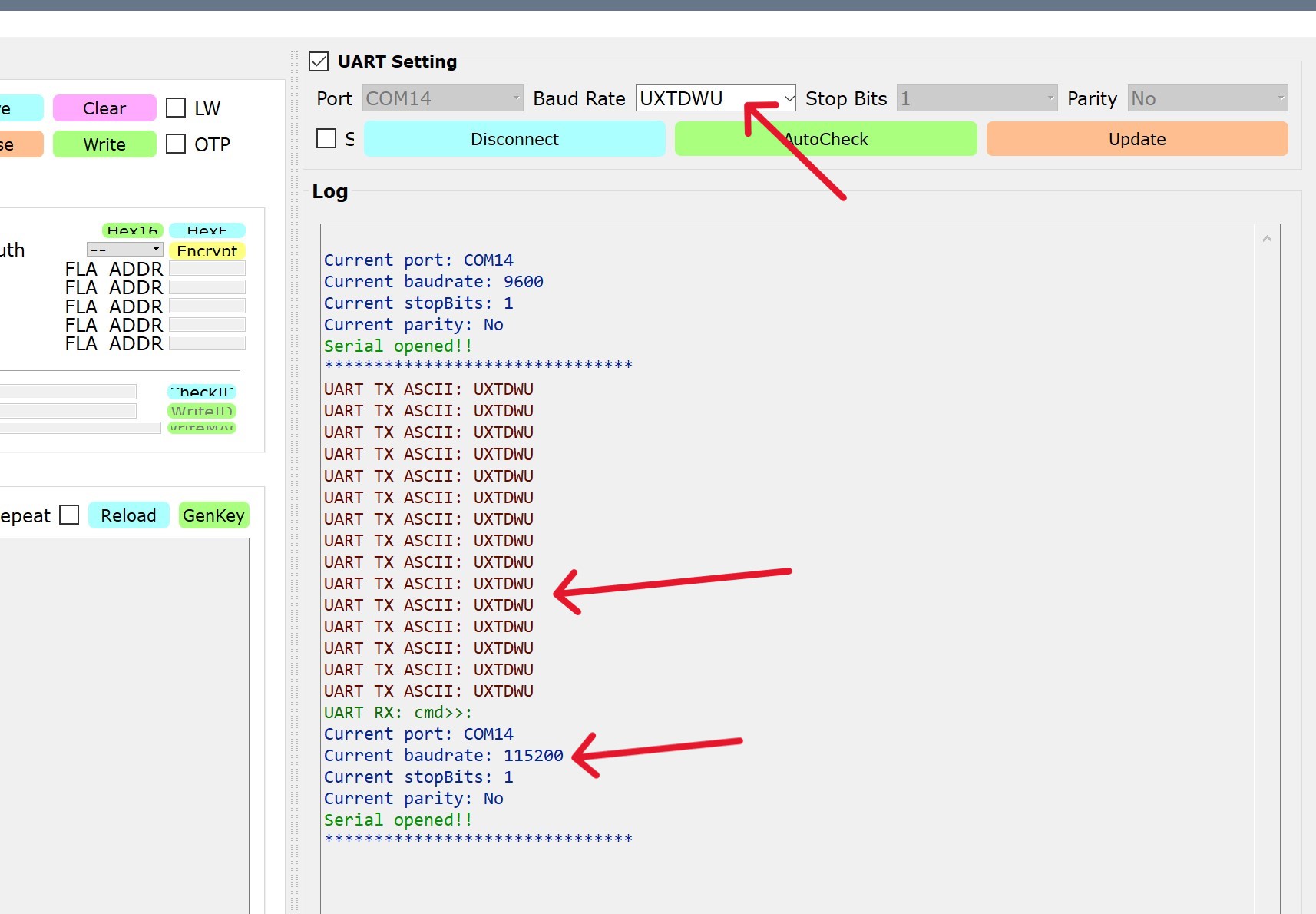Toggle the LW checkbox
This screenshot has height=914, width=1316.
[176, 108]
